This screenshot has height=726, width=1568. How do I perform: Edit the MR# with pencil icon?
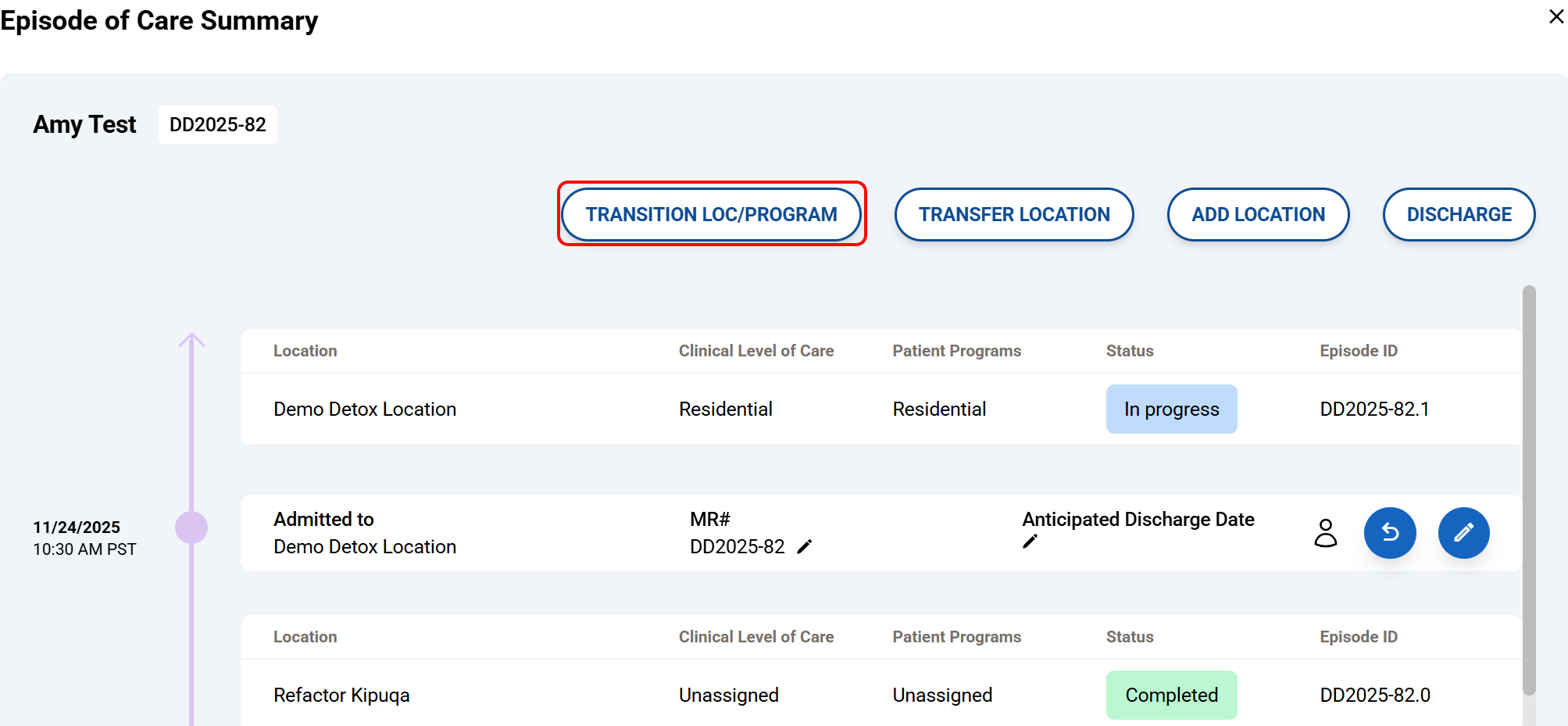805,547
